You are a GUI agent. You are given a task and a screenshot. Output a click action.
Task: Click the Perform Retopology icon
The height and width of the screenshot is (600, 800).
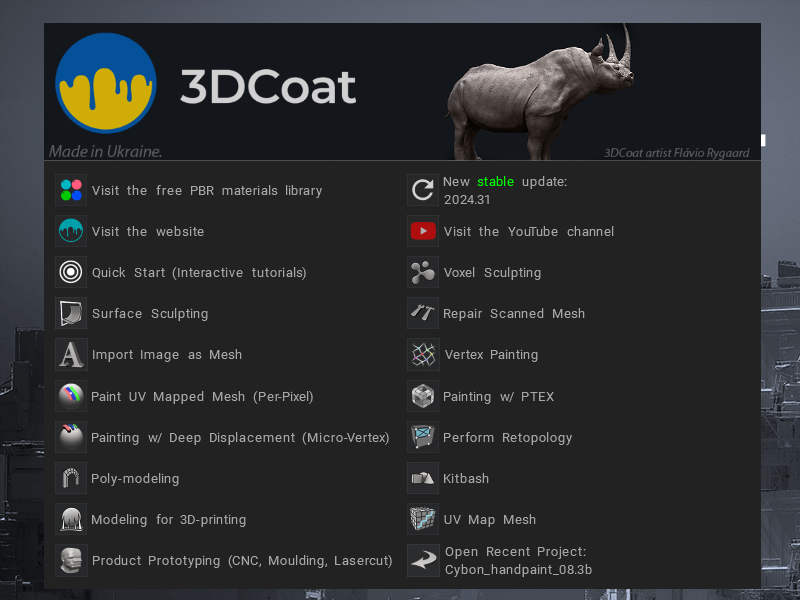423,437
